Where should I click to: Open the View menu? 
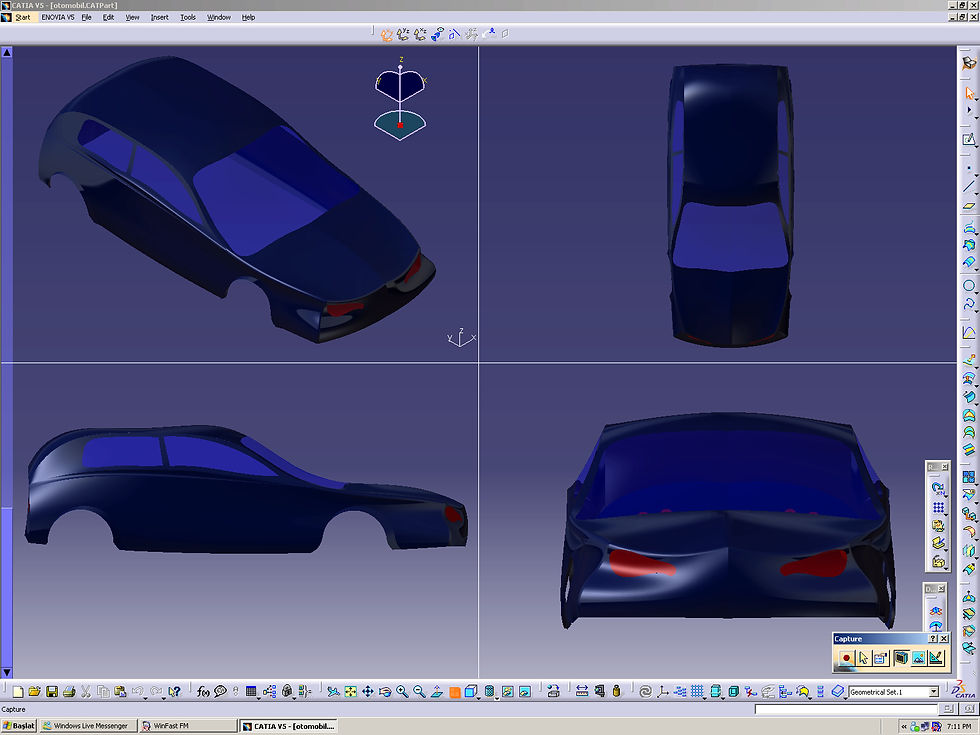click(x=132, y=18)
